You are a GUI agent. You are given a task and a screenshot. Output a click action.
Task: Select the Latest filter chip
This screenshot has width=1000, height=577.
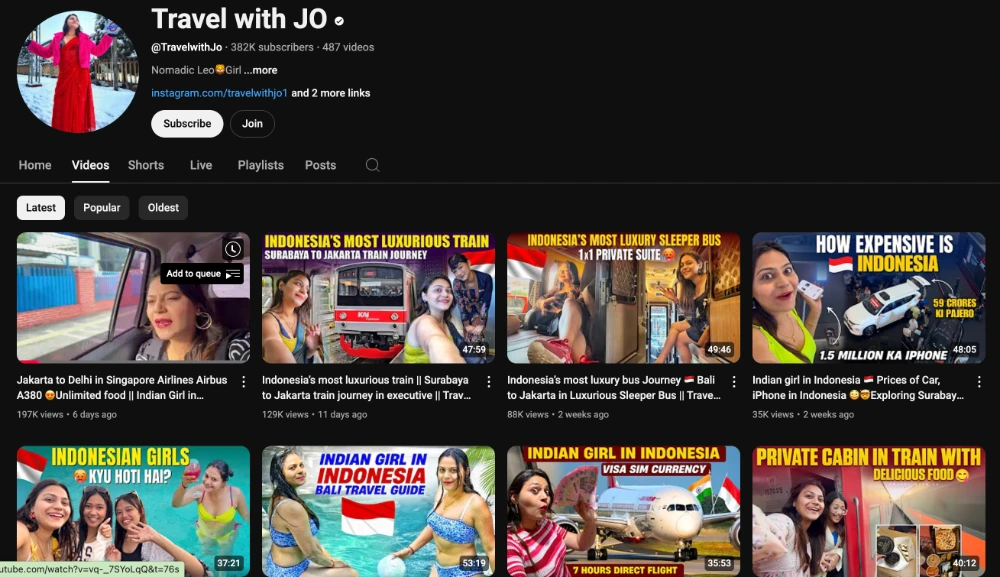[x=41, y=207]
